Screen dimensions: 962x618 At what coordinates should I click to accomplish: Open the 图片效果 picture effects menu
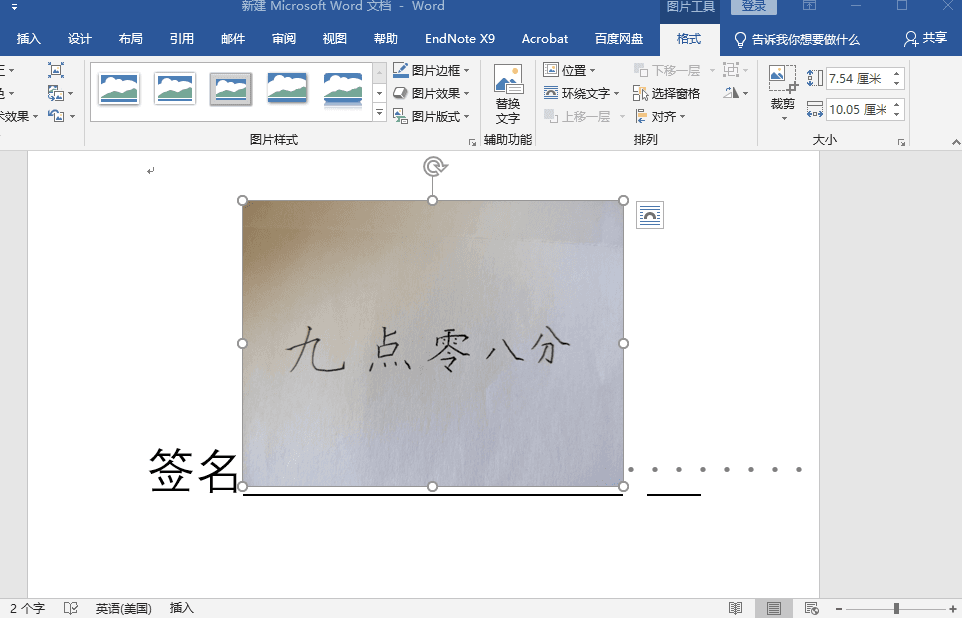tap(431, 93)
